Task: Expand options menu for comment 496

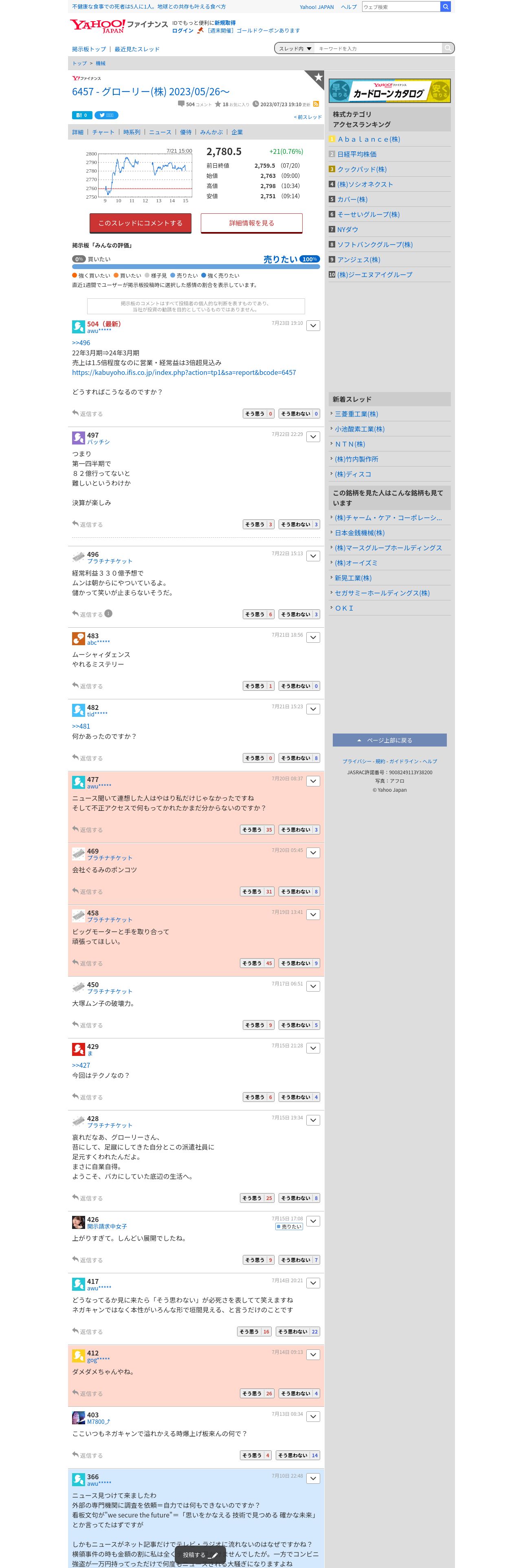Action: [313, 556]
